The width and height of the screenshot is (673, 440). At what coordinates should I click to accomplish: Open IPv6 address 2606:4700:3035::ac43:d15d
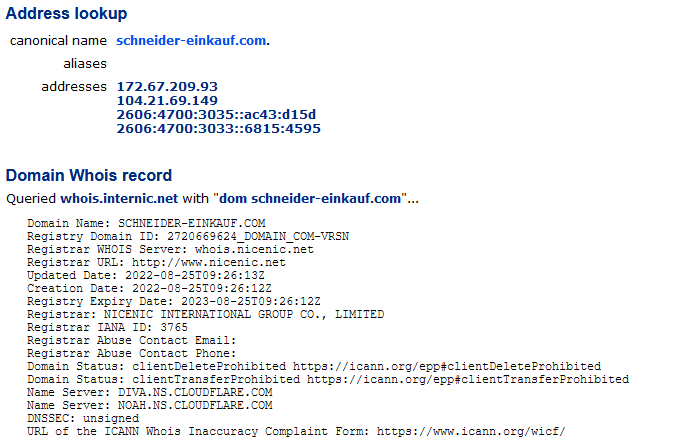[216, 115]
